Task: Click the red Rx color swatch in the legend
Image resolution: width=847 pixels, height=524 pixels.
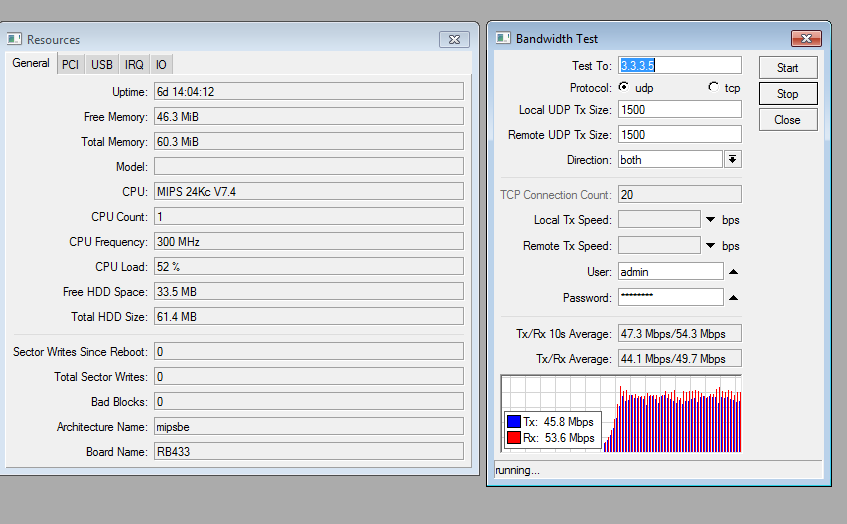Action: [x=514, y=438]
